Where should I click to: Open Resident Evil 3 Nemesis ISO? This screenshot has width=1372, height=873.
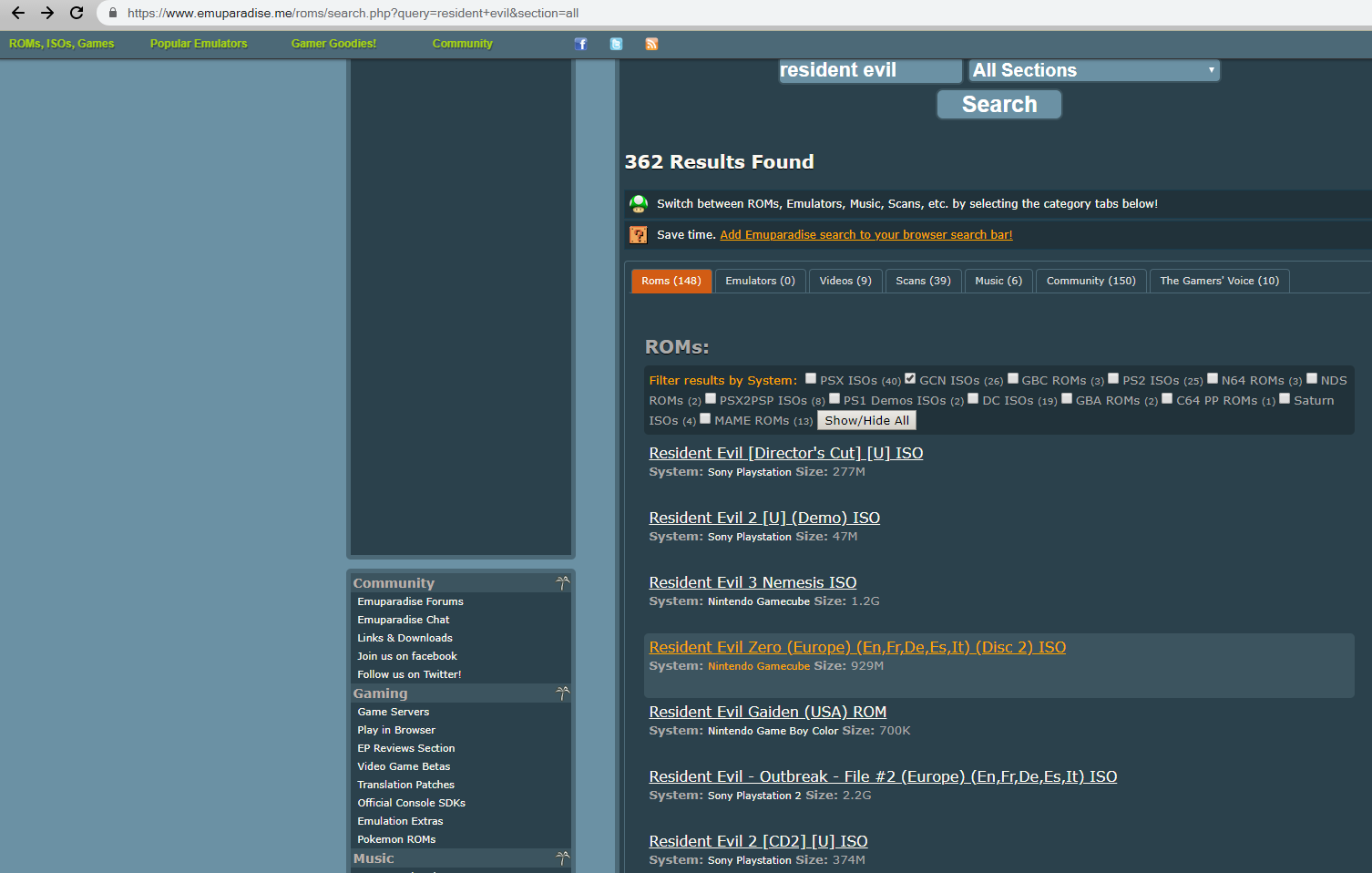753,582
